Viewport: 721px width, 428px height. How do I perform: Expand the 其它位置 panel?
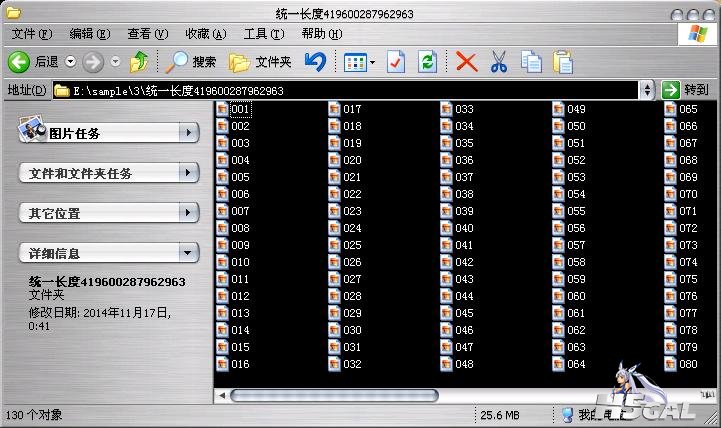[x=189, y=213]
